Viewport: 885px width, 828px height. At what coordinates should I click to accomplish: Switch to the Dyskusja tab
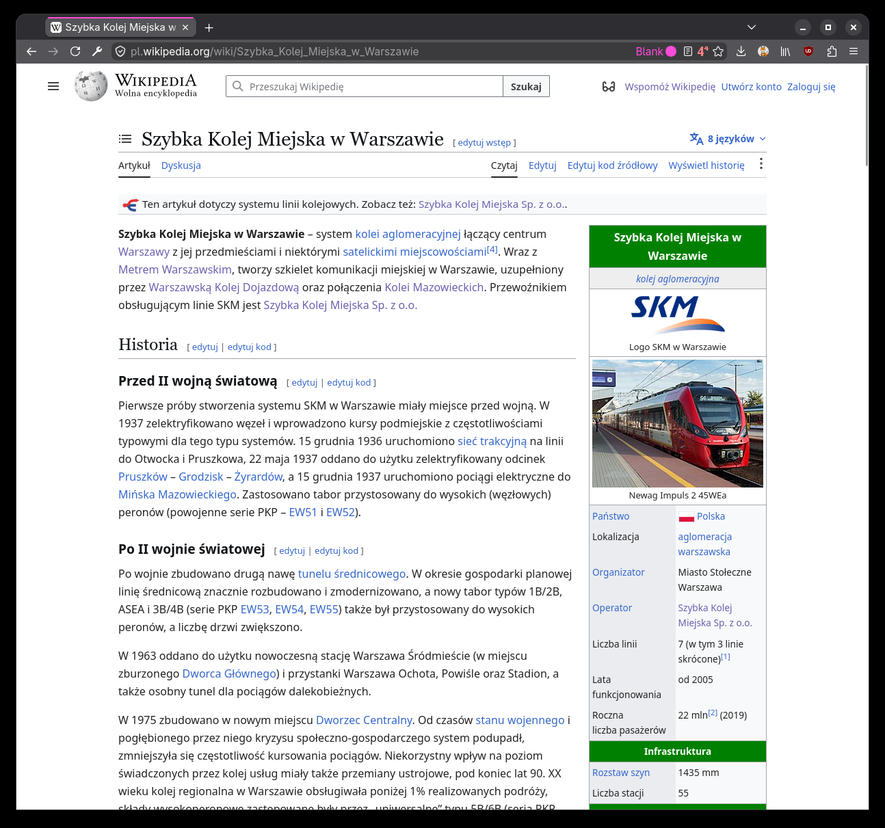181,165
